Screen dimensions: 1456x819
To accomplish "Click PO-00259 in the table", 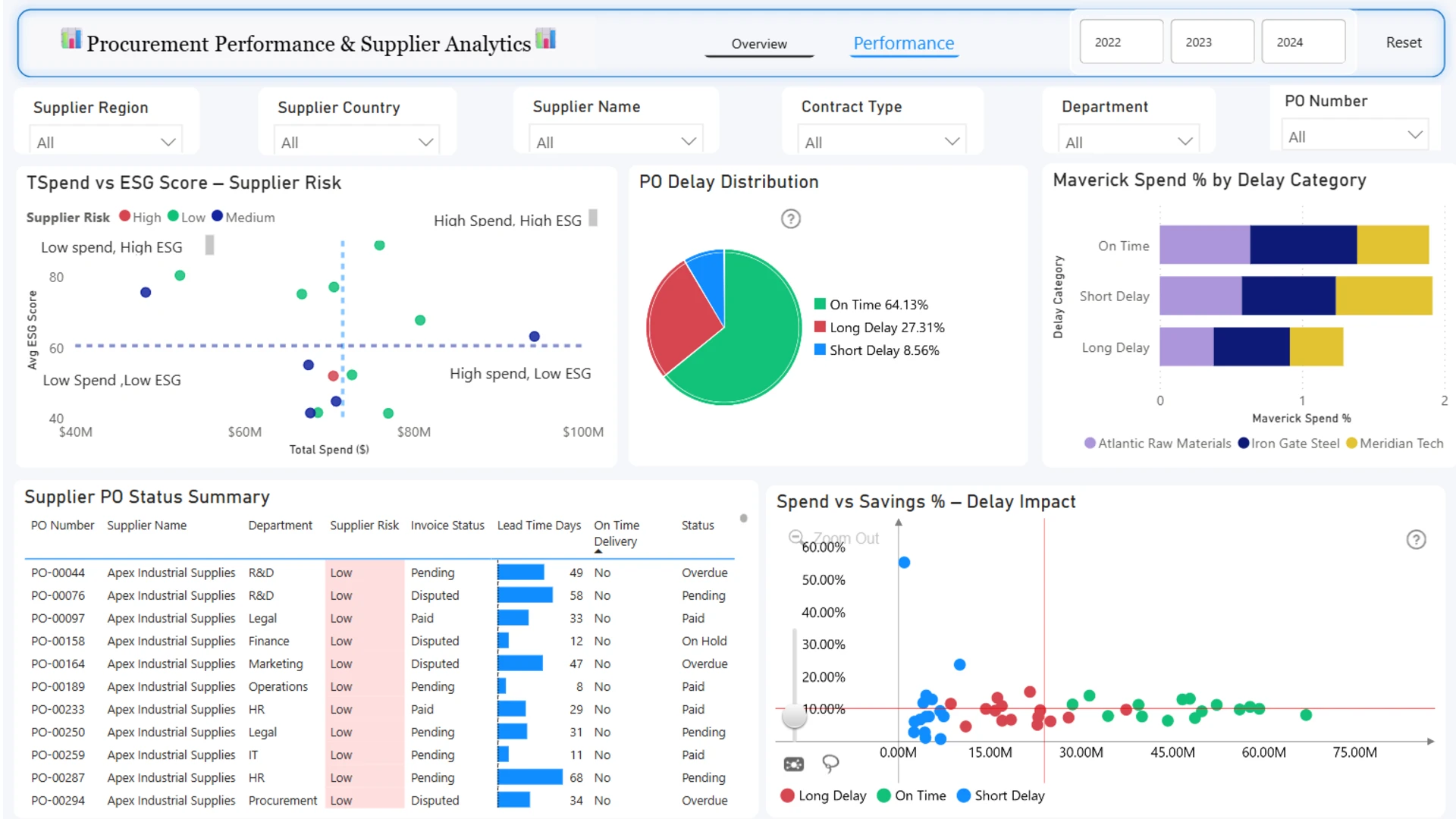I will (58, 755).
